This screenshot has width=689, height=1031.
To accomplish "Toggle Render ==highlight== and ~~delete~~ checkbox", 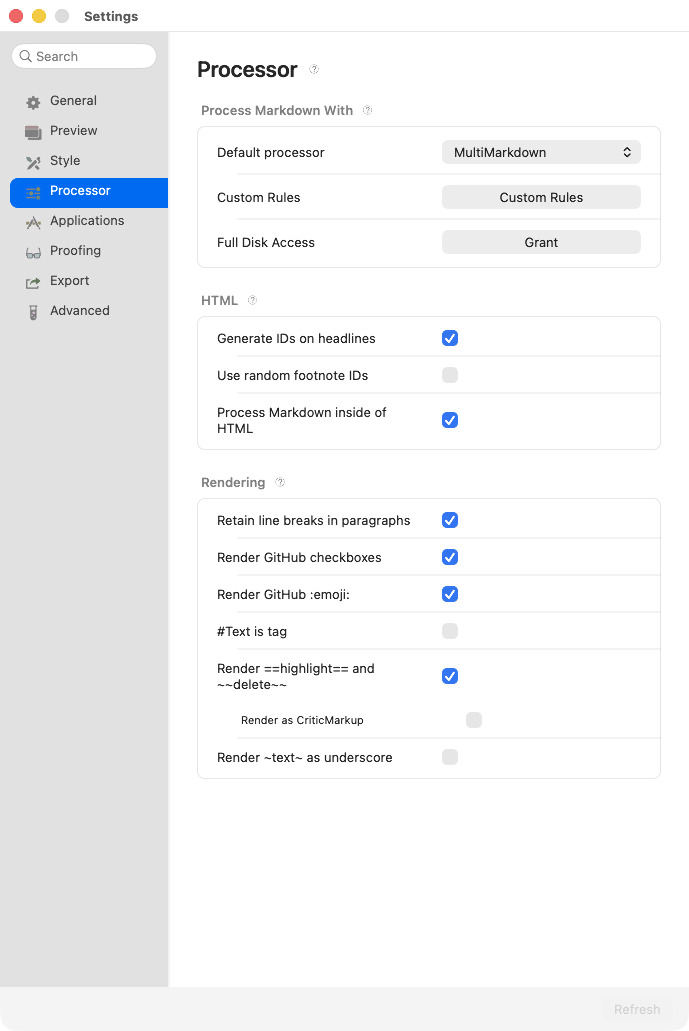I will (x=450, y=677).
